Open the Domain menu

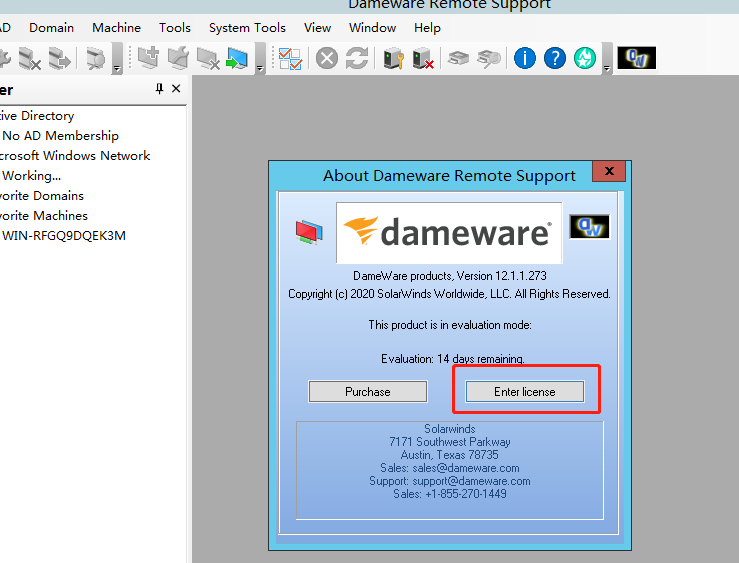[x=51, y=28]
